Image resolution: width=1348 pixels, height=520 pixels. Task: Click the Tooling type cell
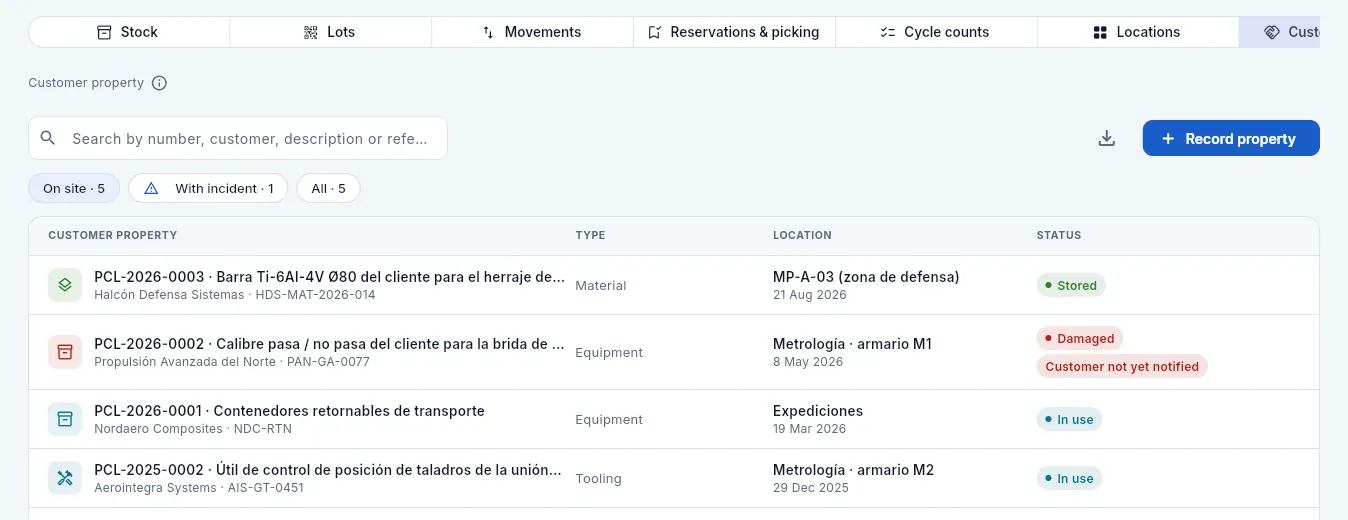tap(598, 478)
